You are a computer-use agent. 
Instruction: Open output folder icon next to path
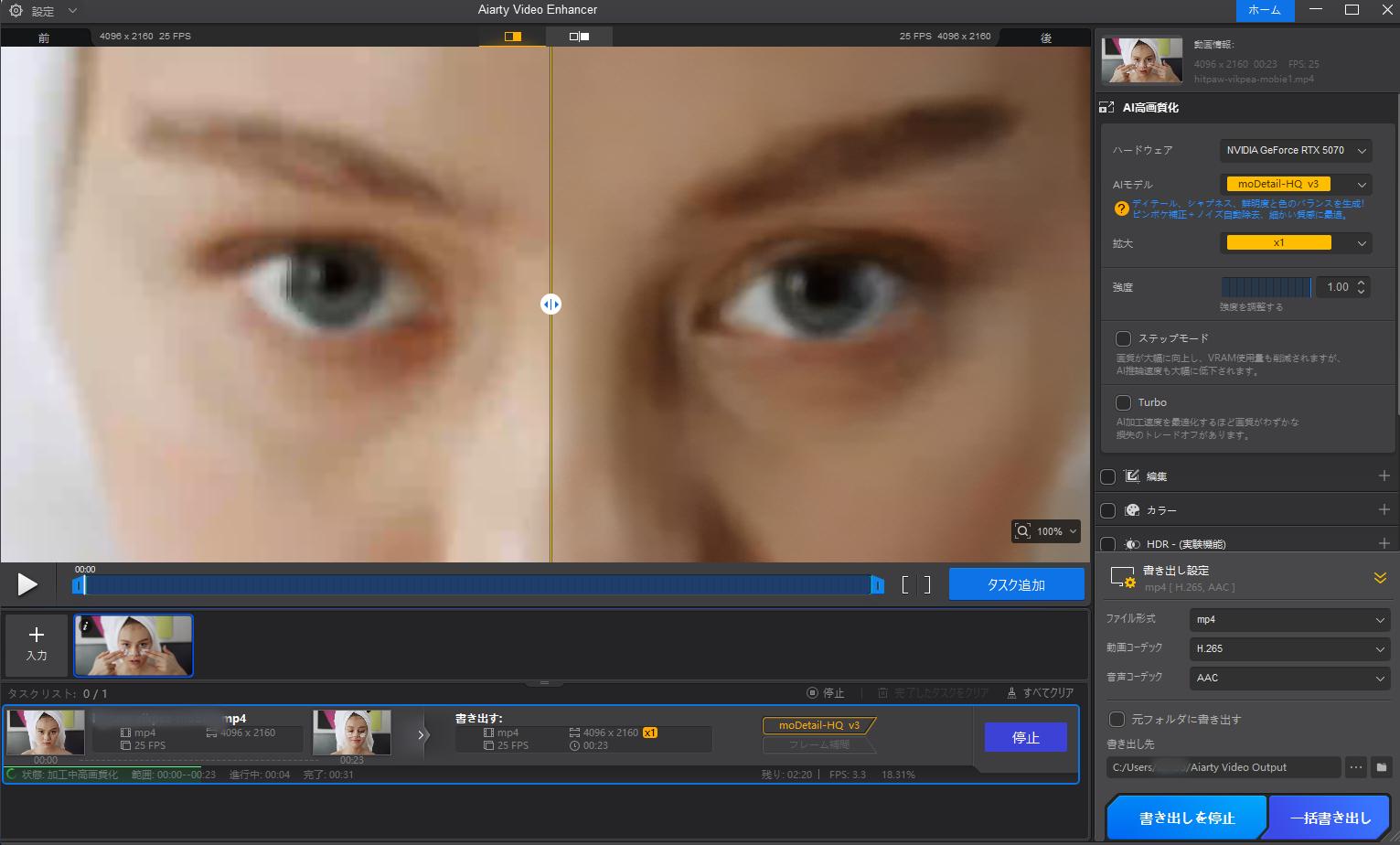click(x=1381, y=767)
